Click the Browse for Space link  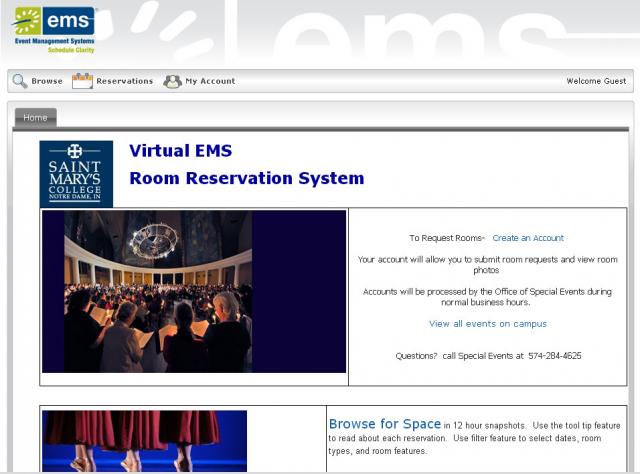tap(385, 424)
